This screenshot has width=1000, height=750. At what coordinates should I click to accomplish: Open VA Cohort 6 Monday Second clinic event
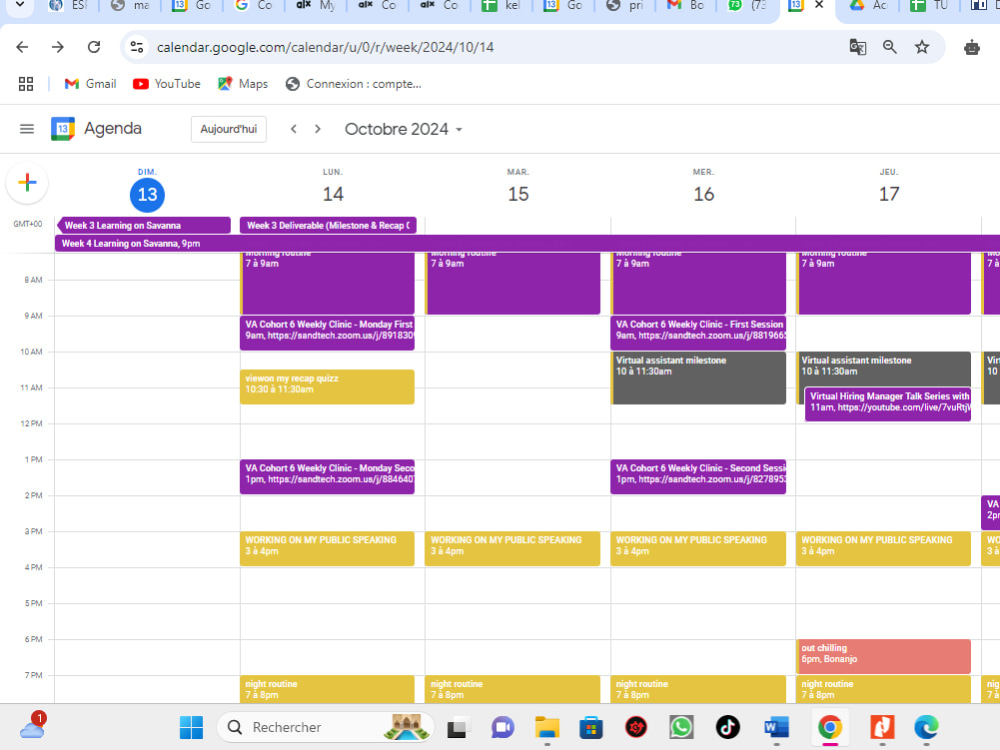327,476
